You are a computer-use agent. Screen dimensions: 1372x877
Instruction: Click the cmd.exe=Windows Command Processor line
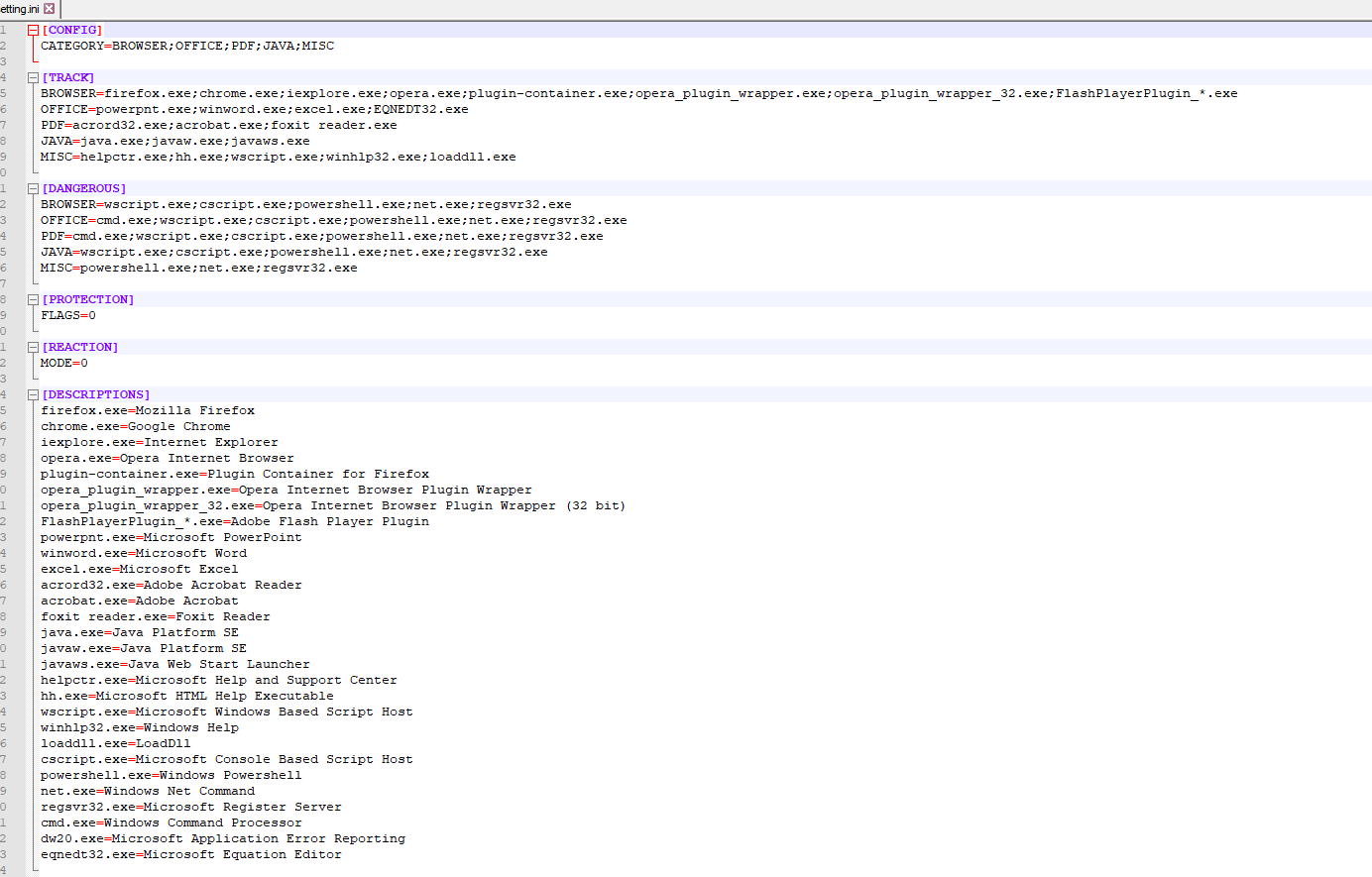tap(171, 822)
